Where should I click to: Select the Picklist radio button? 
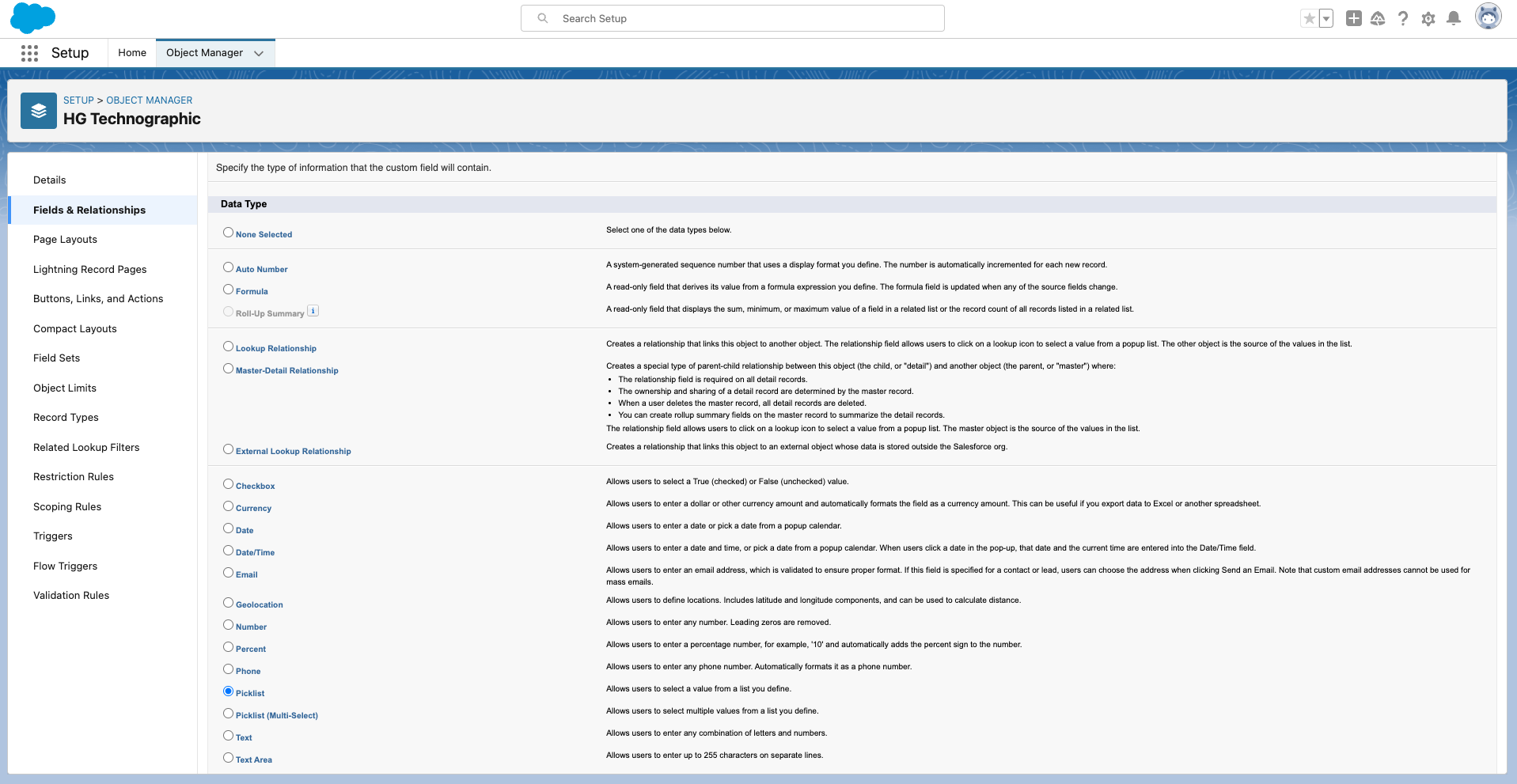(x=228, y=691)
